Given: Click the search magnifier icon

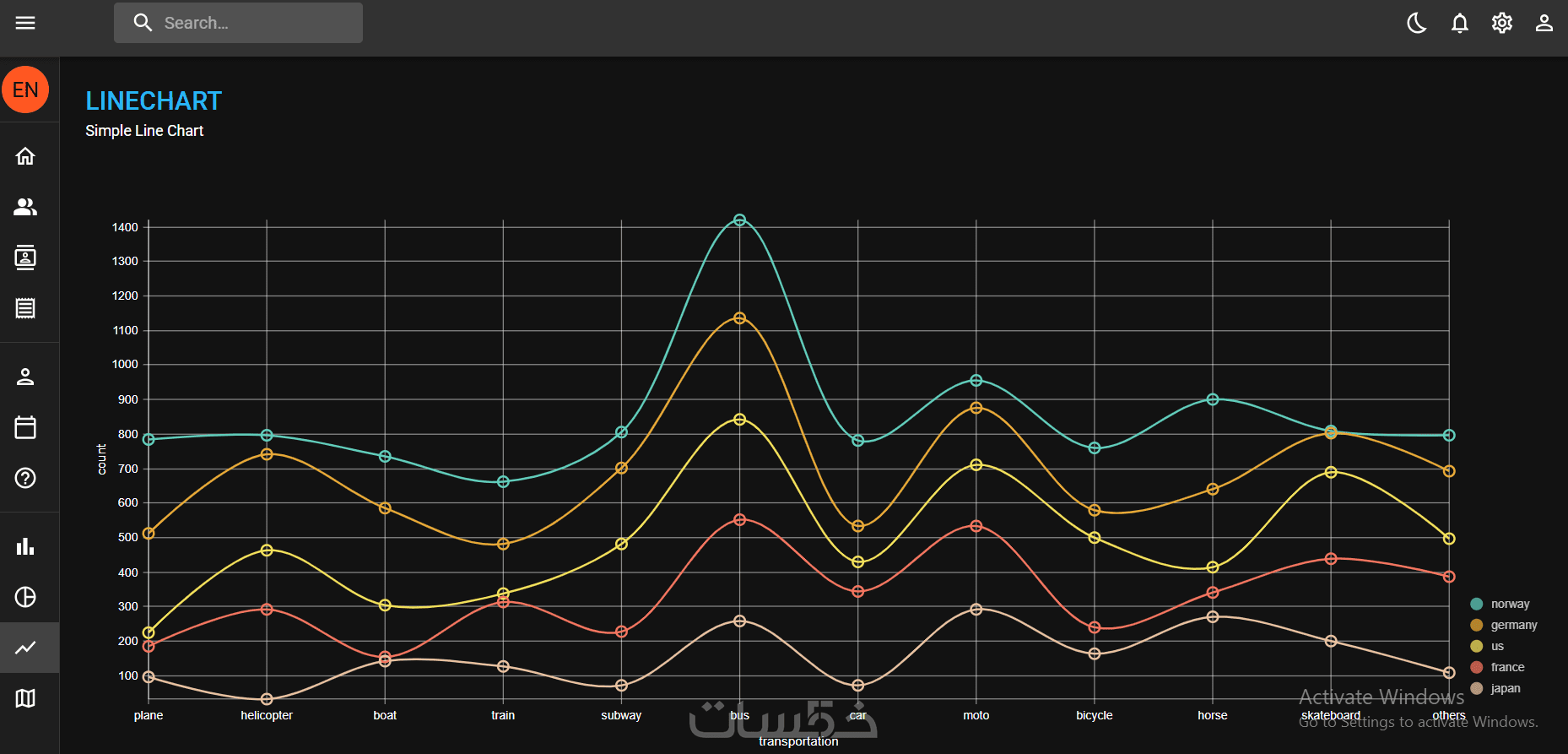Looking at the screenshot, I should [x=143, y=23].
